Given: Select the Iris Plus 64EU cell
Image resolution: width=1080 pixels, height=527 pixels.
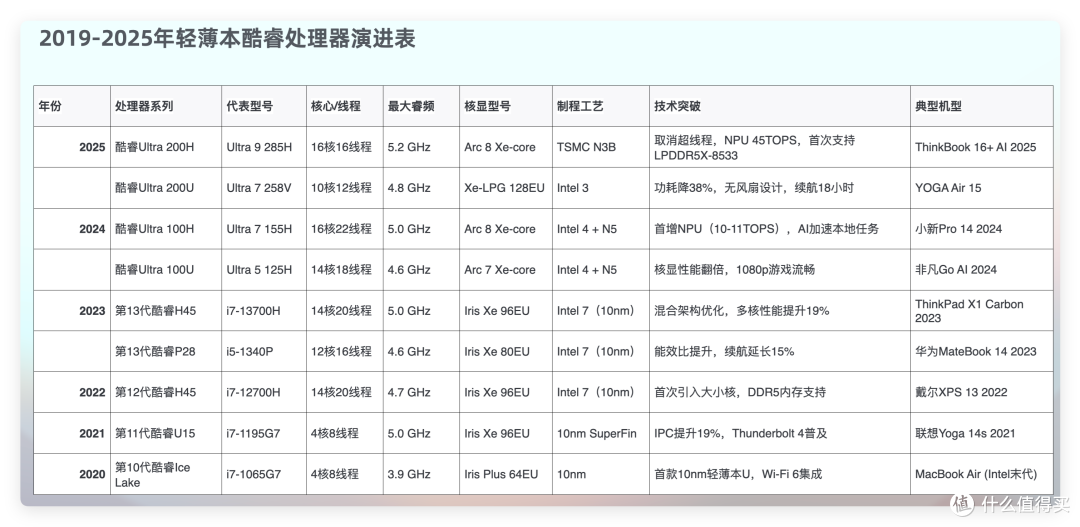Looking at the screenshot, I should click(506, 474).
